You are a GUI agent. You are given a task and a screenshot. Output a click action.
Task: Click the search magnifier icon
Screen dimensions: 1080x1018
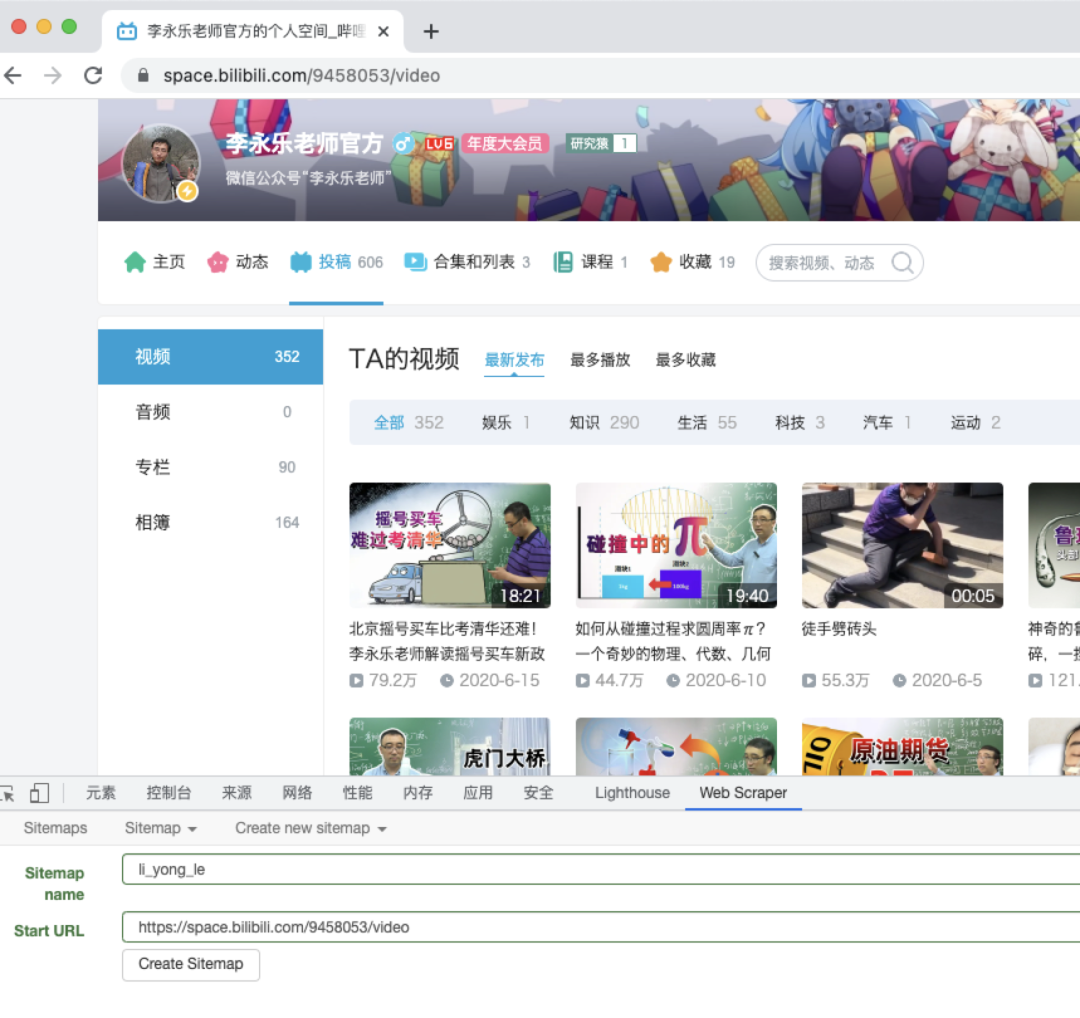[902, 263]
